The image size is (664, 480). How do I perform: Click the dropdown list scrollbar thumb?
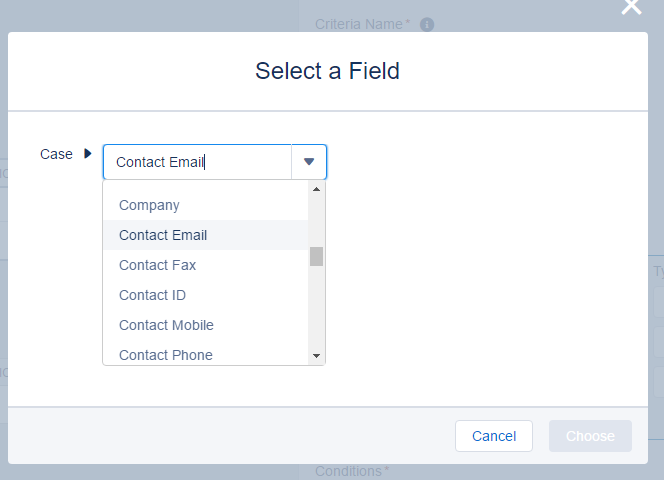pyautogui.click(x=316, y=256)
